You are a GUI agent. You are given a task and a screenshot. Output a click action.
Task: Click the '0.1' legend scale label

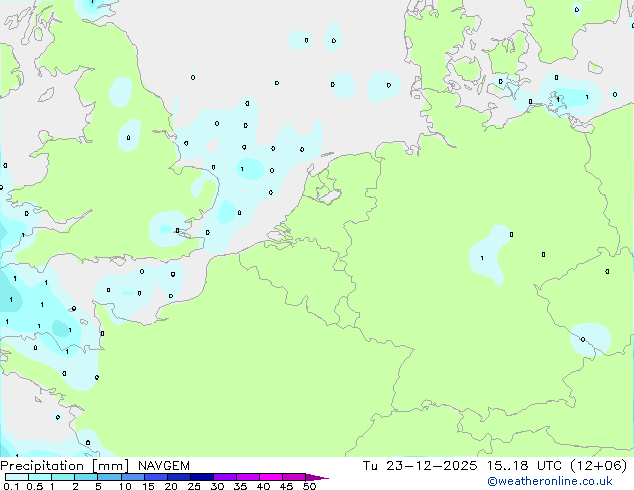[11, 486]
